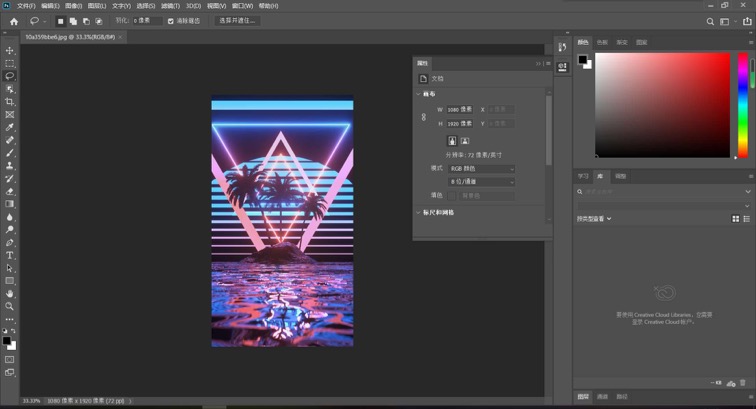This screenshot has height=409, width=756.
Task: Select the Eraser tool
Action: [9, 191]
